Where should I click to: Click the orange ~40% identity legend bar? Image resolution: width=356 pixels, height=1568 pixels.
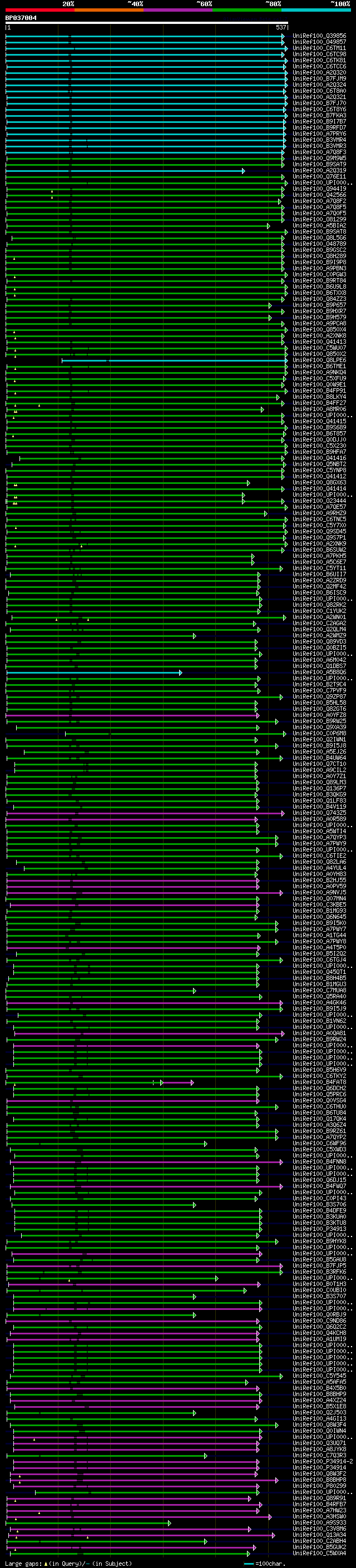point(109,10)
